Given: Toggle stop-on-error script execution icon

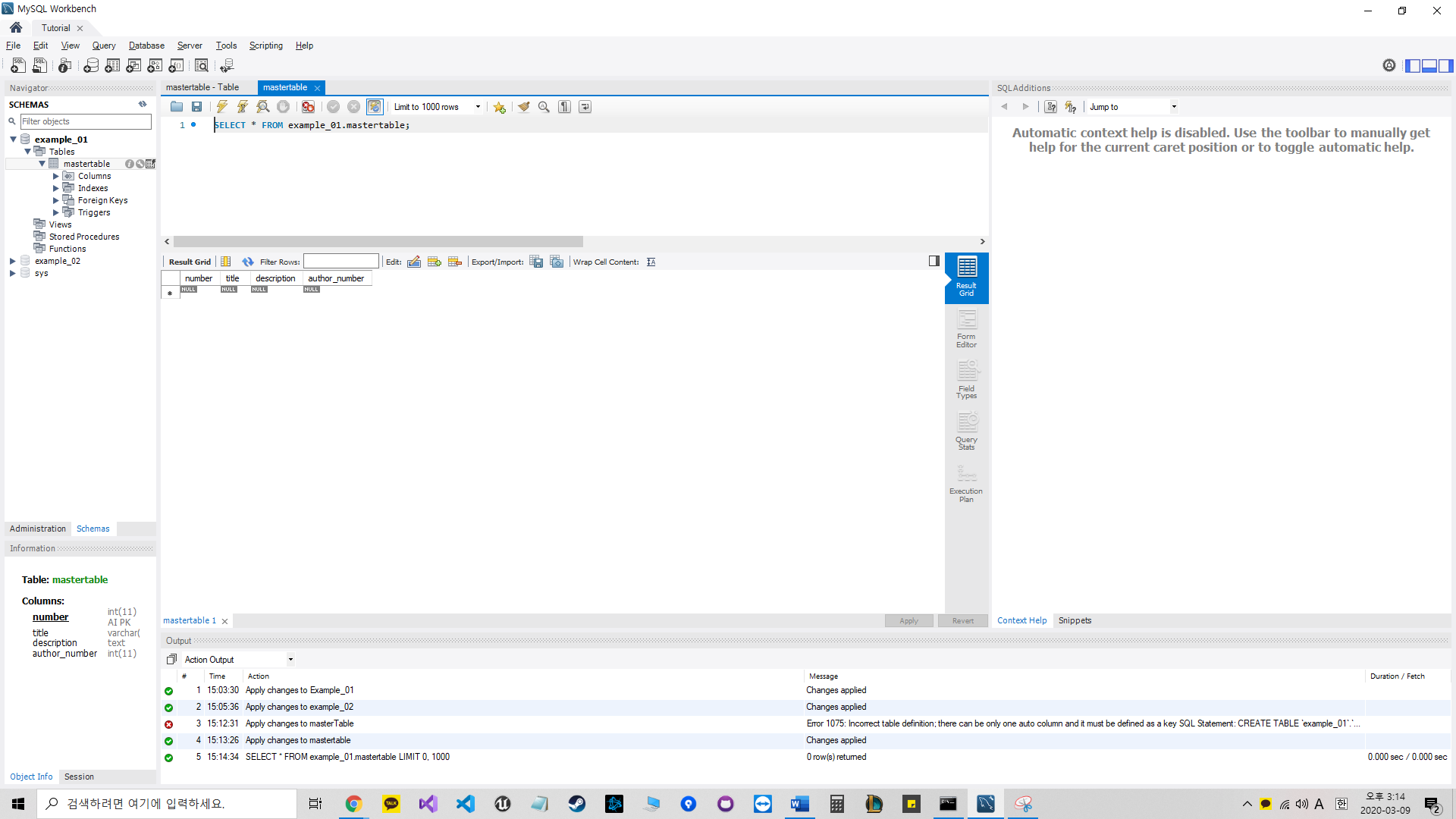Looking at the screenshot, I should tap(308, 107).
